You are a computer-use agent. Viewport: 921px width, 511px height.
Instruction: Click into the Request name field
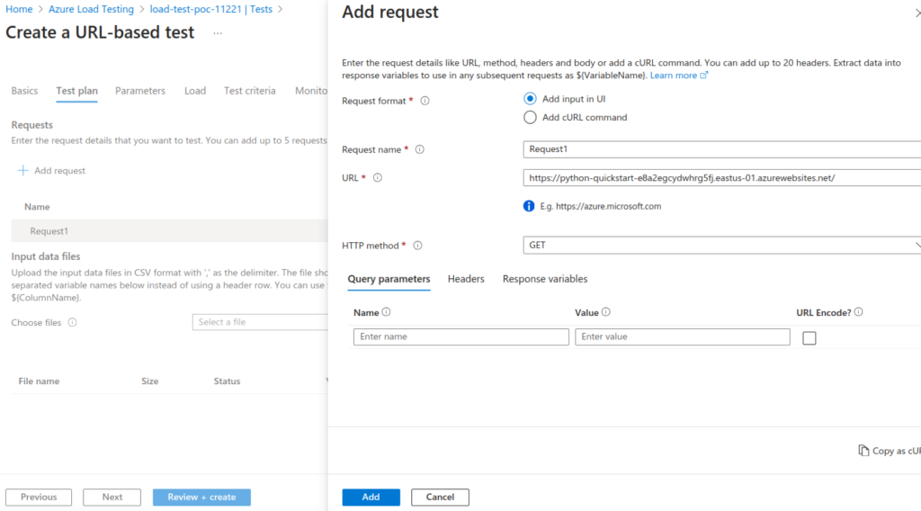(722, 149)
